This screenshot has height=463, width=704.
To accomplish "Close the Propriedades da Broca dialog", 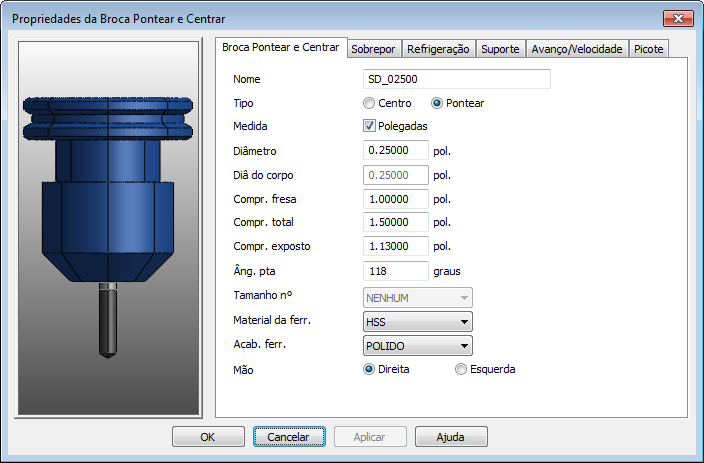I will point(678,18).
